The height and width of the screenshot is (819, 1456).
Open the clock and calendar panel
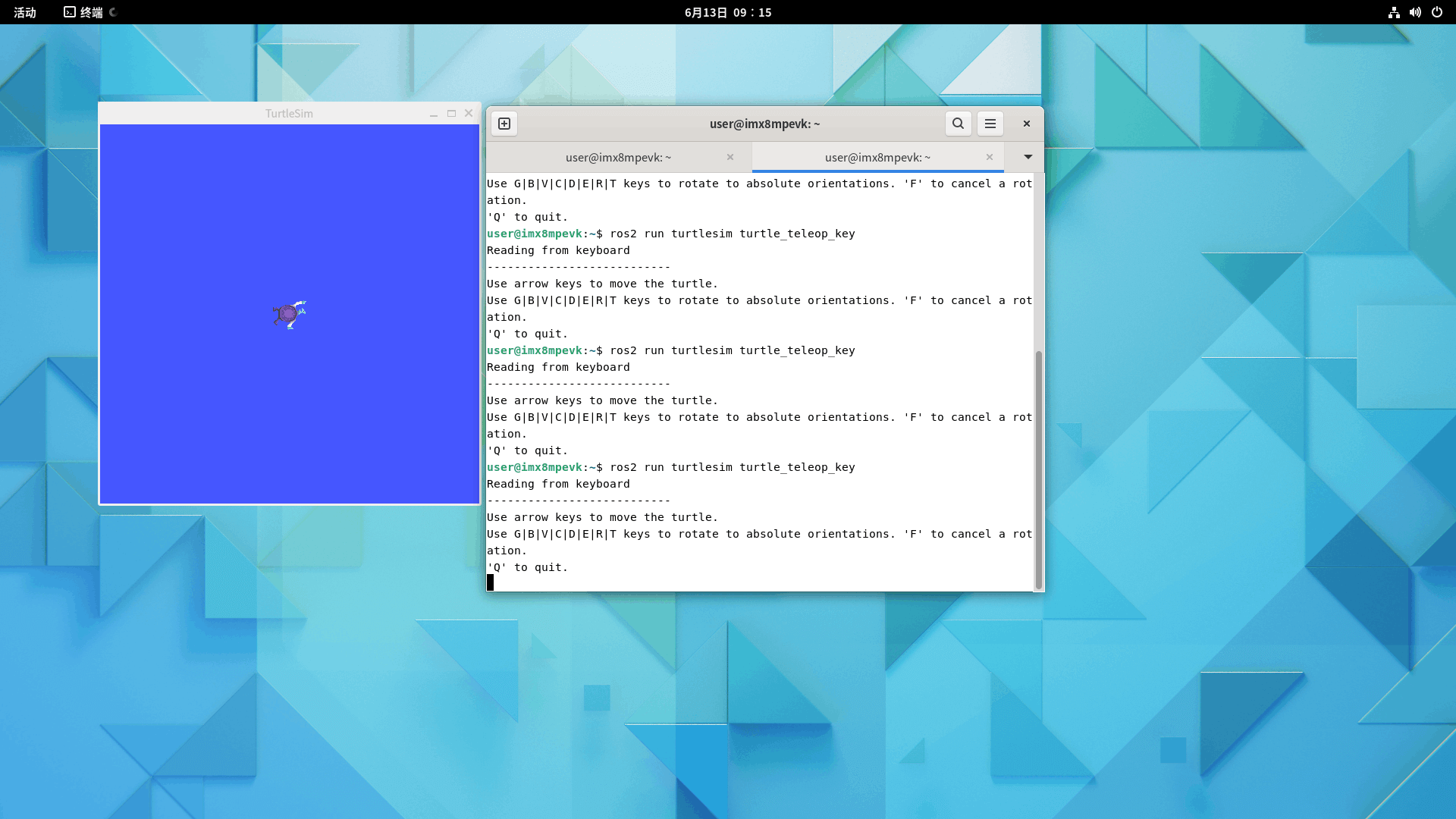pos(727,12)
